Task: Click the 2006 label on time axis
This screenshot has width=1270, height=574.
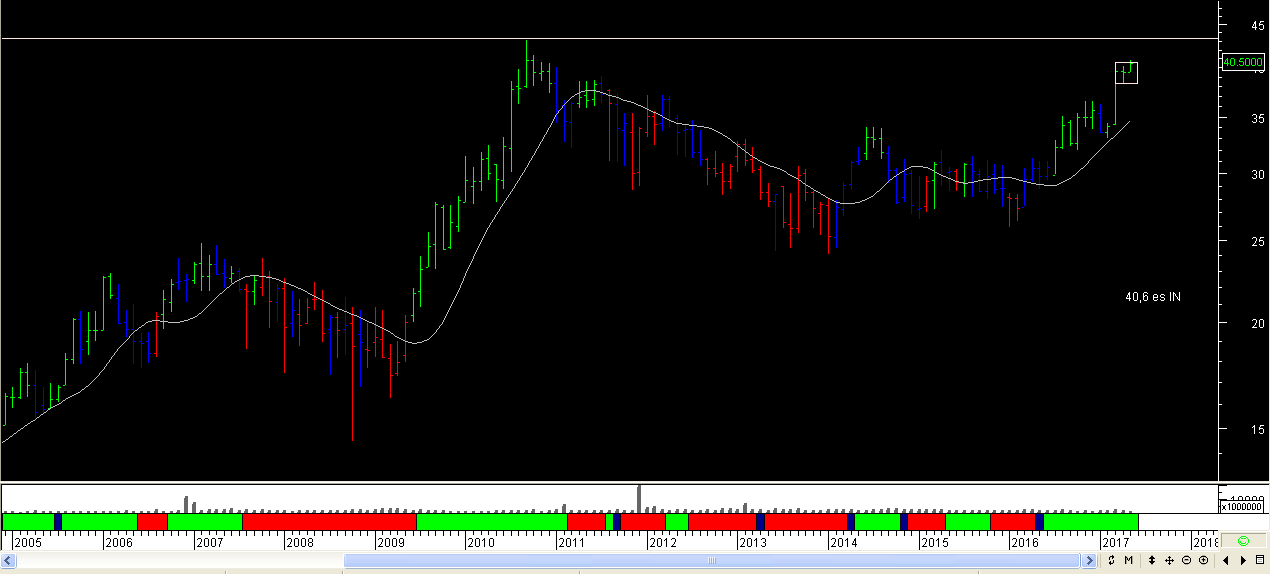Action: pyautogui.click(x=119, y=543)
